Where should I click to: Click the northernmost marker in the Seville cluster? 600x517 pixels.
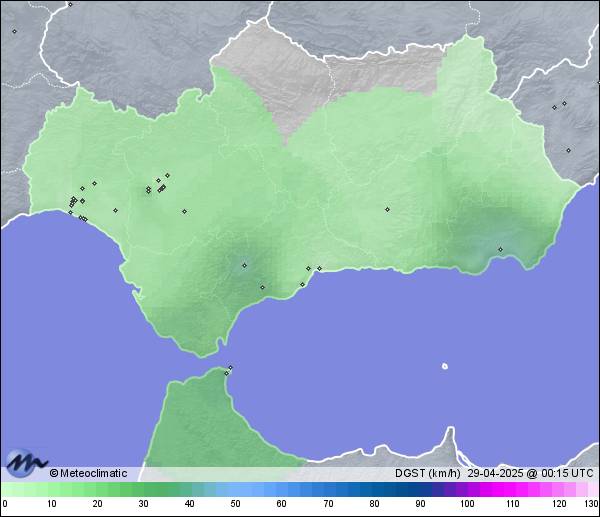[167, 175]
